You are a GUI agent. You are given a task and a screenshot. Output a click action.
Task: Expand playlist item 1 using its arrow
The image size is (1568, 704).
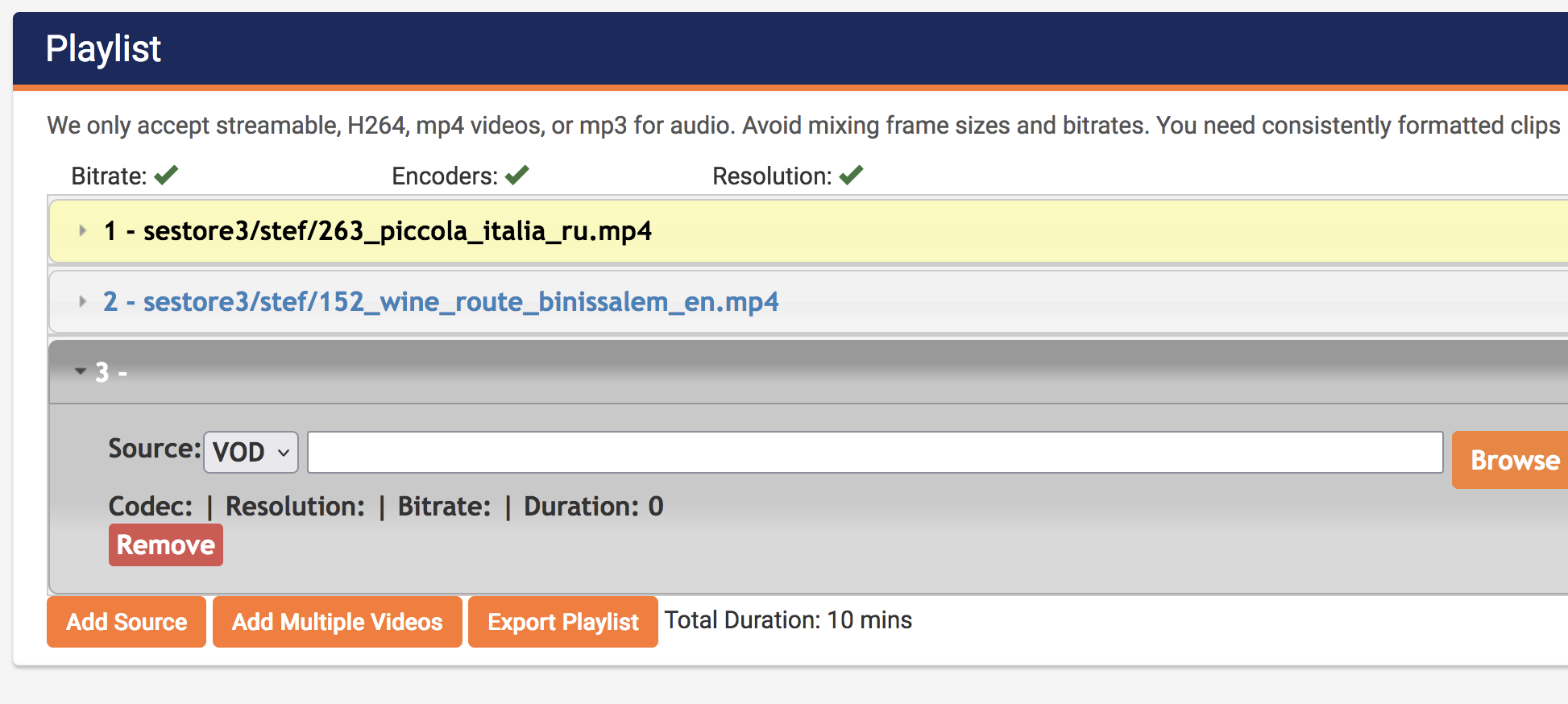(82, 231)
